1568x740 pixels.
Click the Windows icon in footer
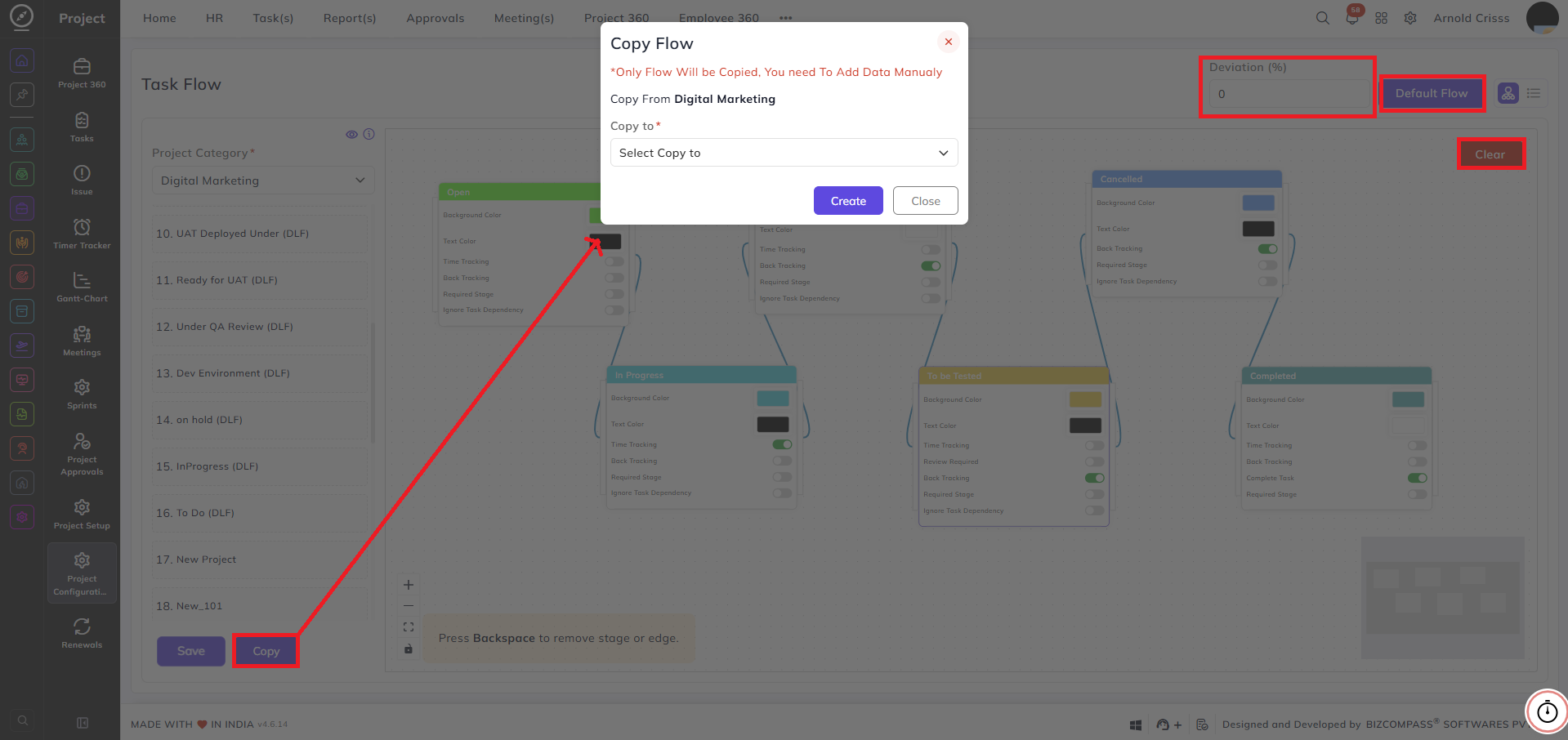pos(1136,724)
